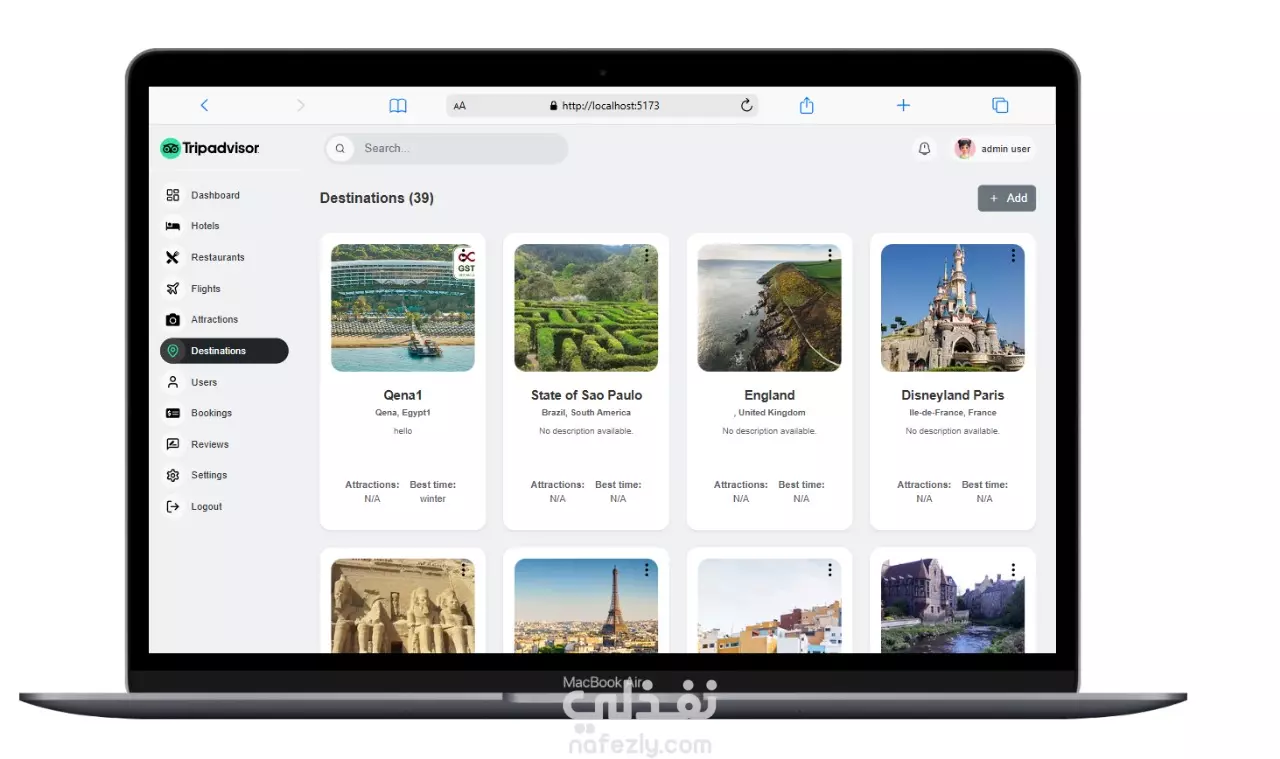Open Hotels in the sidebar
1280x759 pixels.
[x=224, y=226]
